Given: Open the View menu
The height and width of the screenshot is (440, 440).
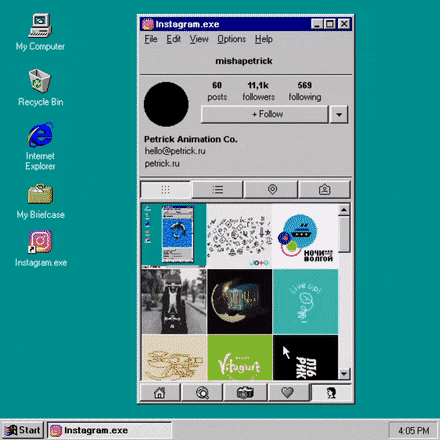Looking at the screenshot, I should 199,39.
